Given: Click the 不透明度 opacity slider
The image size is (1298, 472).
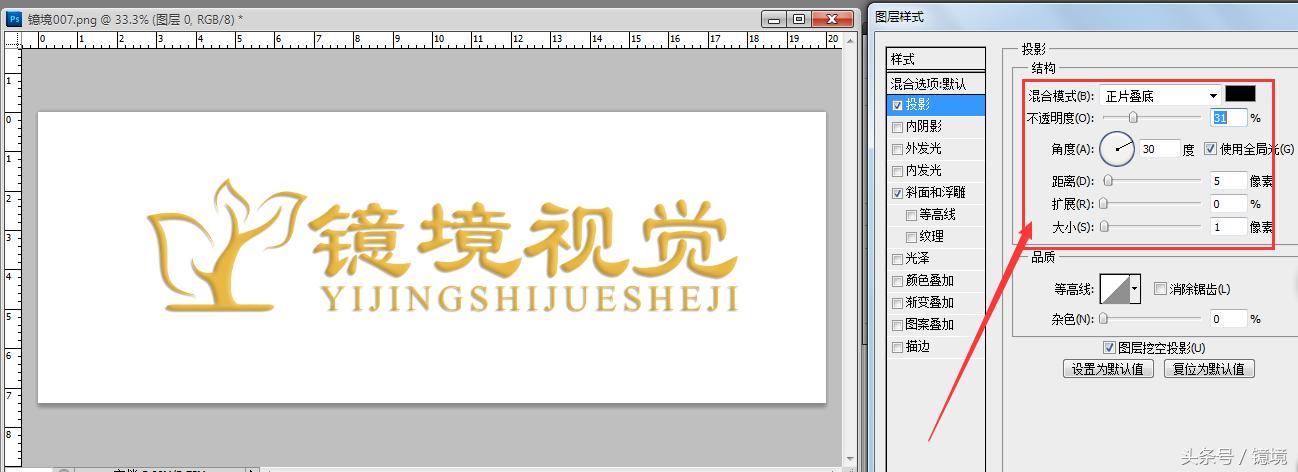Looking at the screenshot, I should pos(1152,117).
